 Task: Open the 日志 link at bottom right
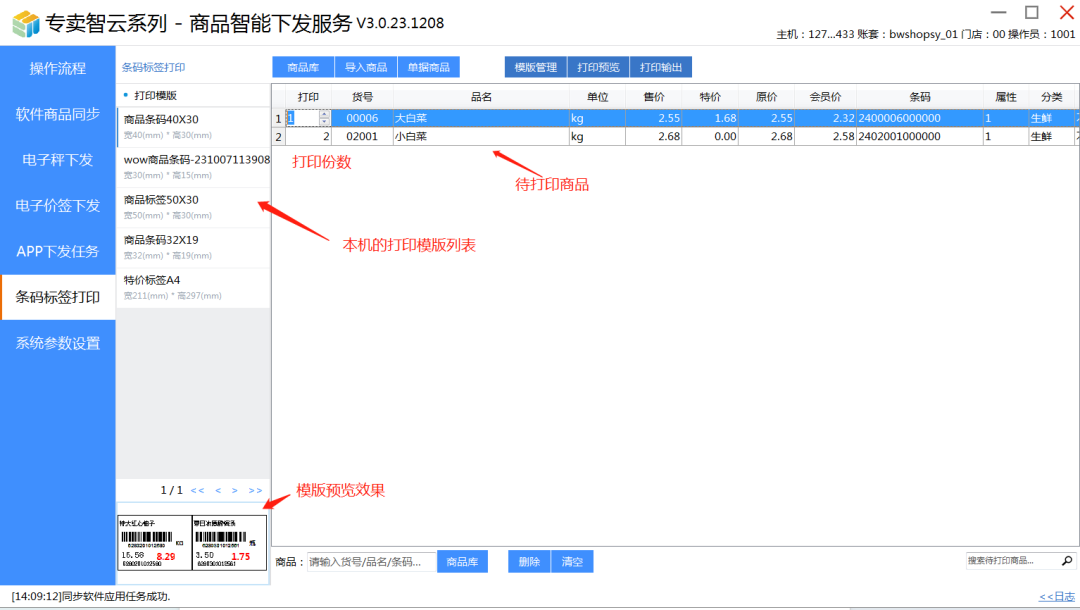coord(1056,597)
